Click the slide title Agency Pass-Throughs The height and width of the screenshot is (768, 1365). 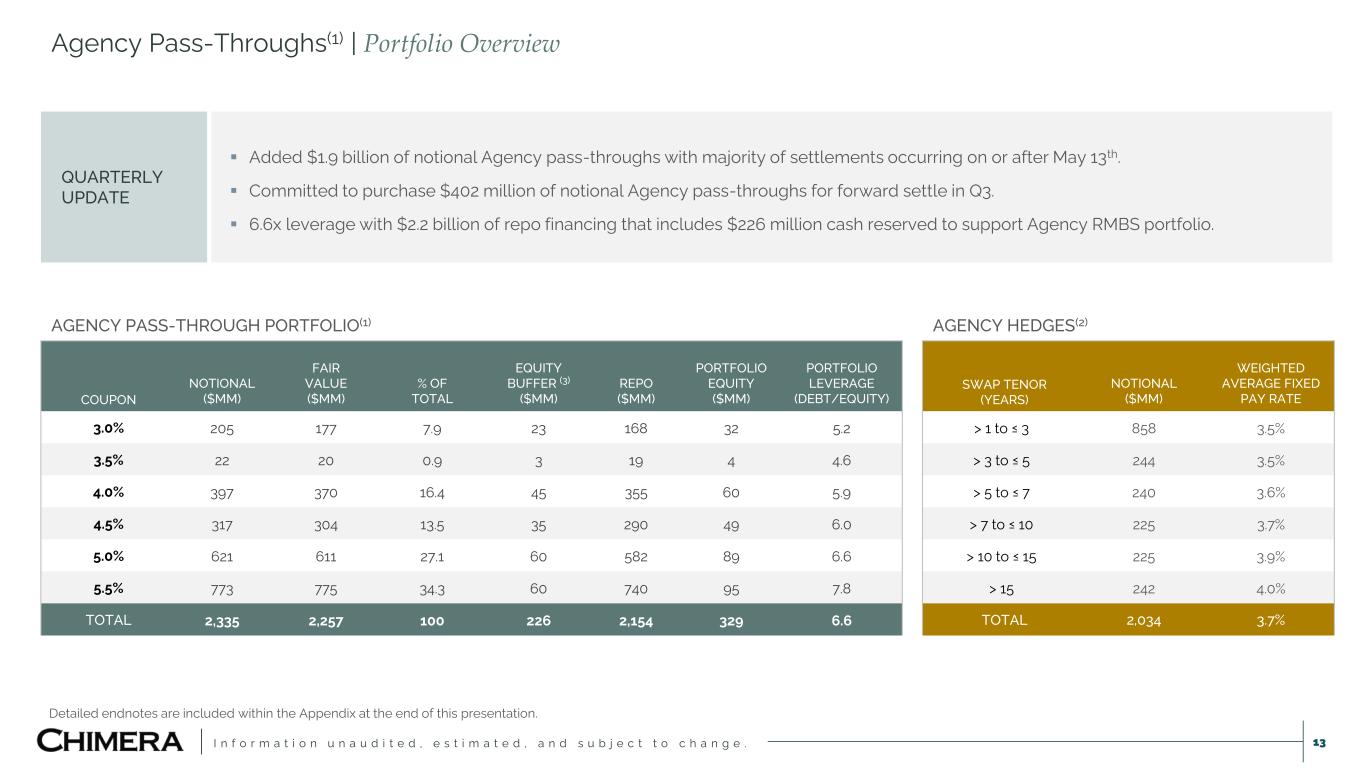point(196,44)
